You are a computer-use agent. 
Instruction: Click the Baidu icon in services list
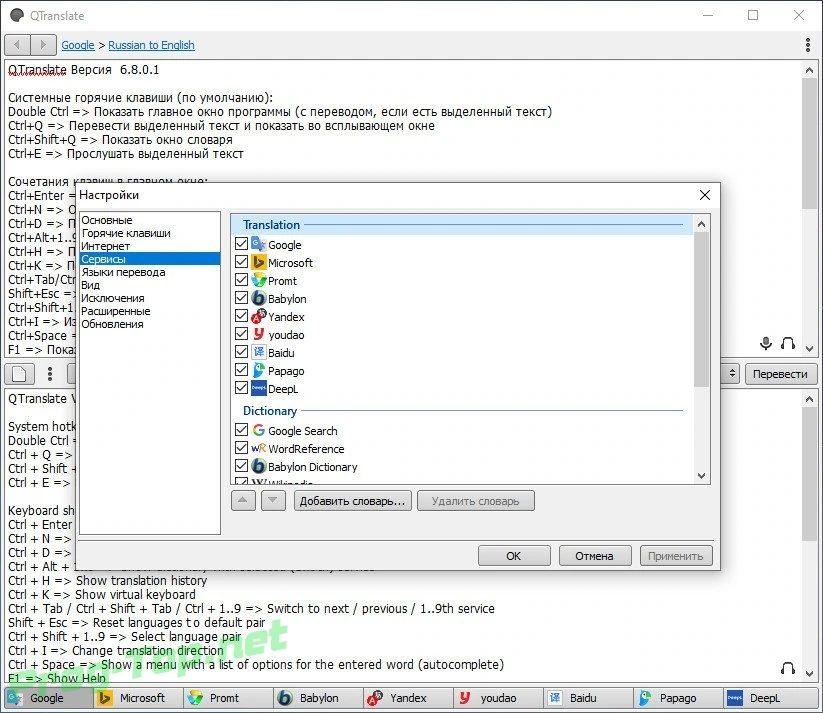[259, 352]
